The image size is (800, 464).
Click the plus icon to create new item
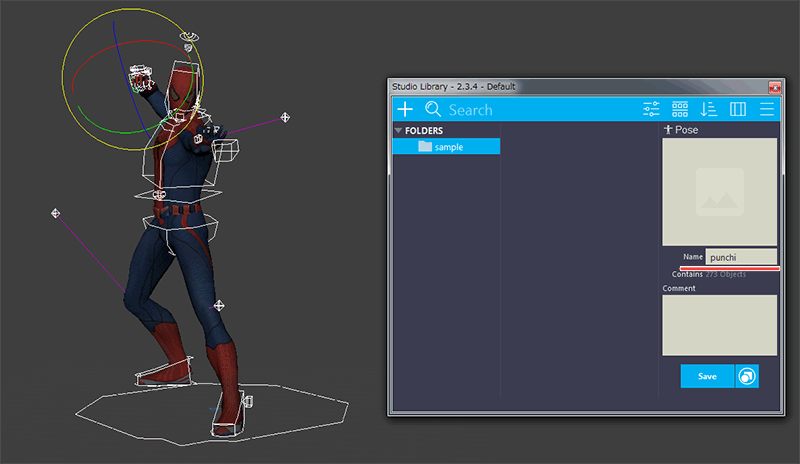coord(405,110)
